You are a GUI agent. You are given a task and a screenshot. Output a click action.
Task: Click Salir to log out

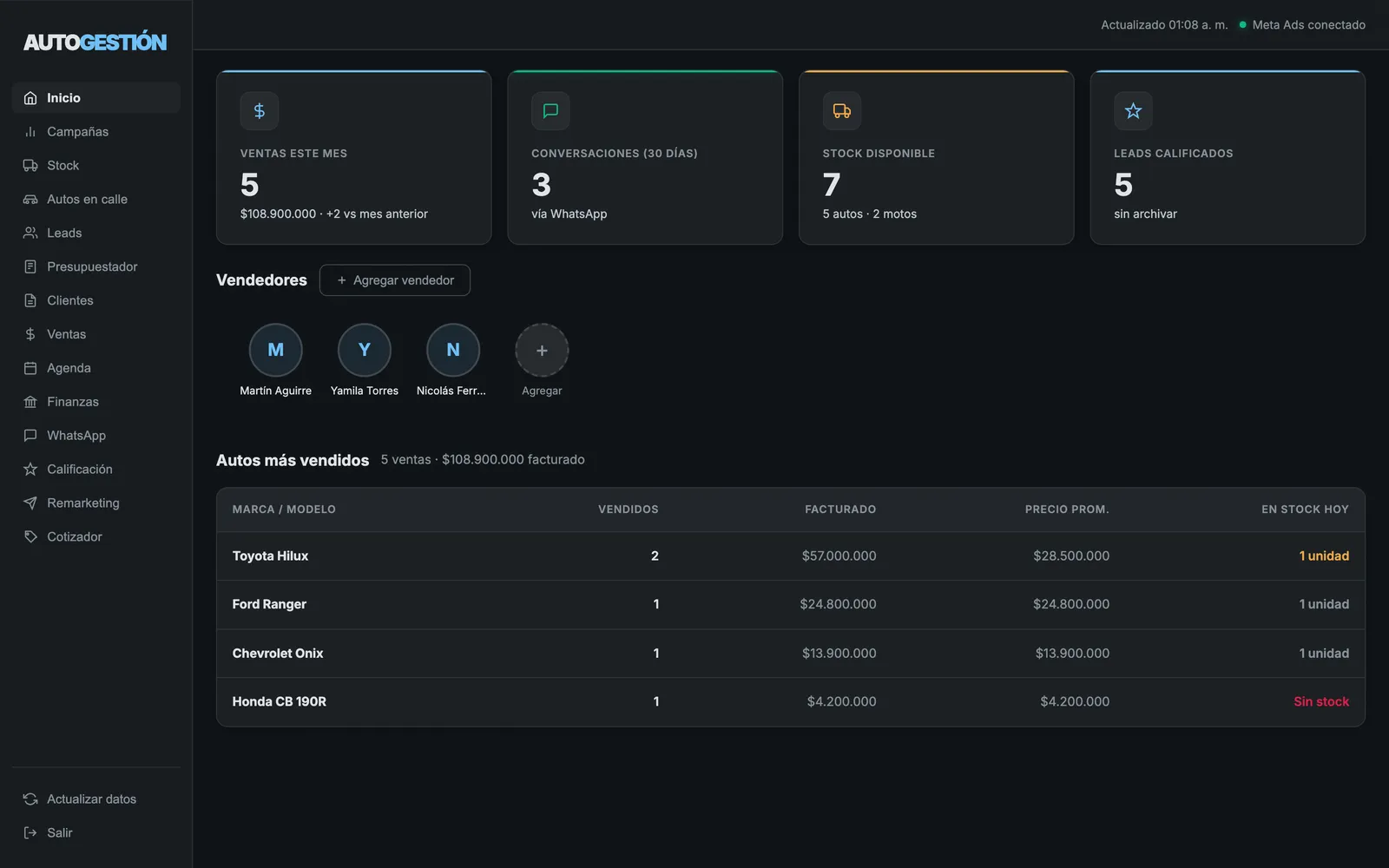[x=96, y=833]
